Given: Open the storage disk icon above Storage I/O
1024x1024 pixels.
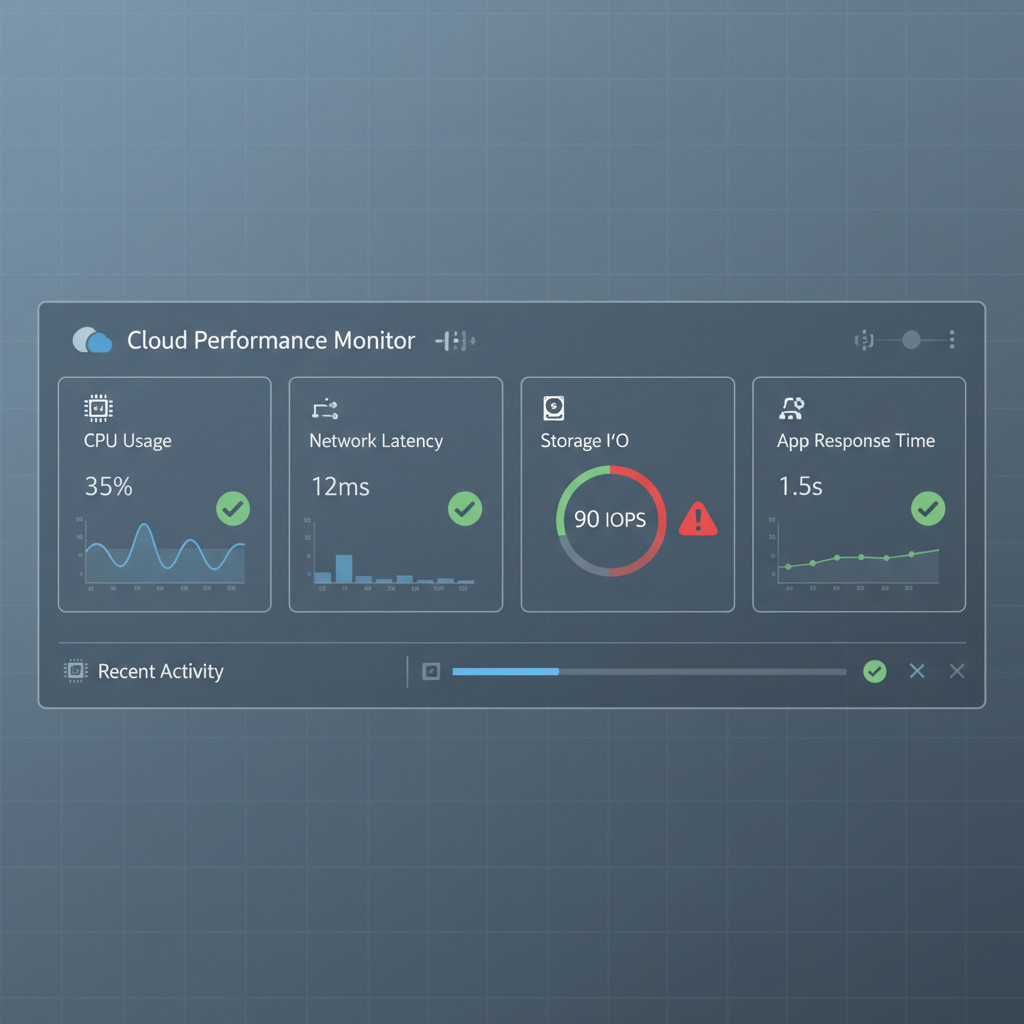Looking at the screenshot, I should tap(553, 407).
